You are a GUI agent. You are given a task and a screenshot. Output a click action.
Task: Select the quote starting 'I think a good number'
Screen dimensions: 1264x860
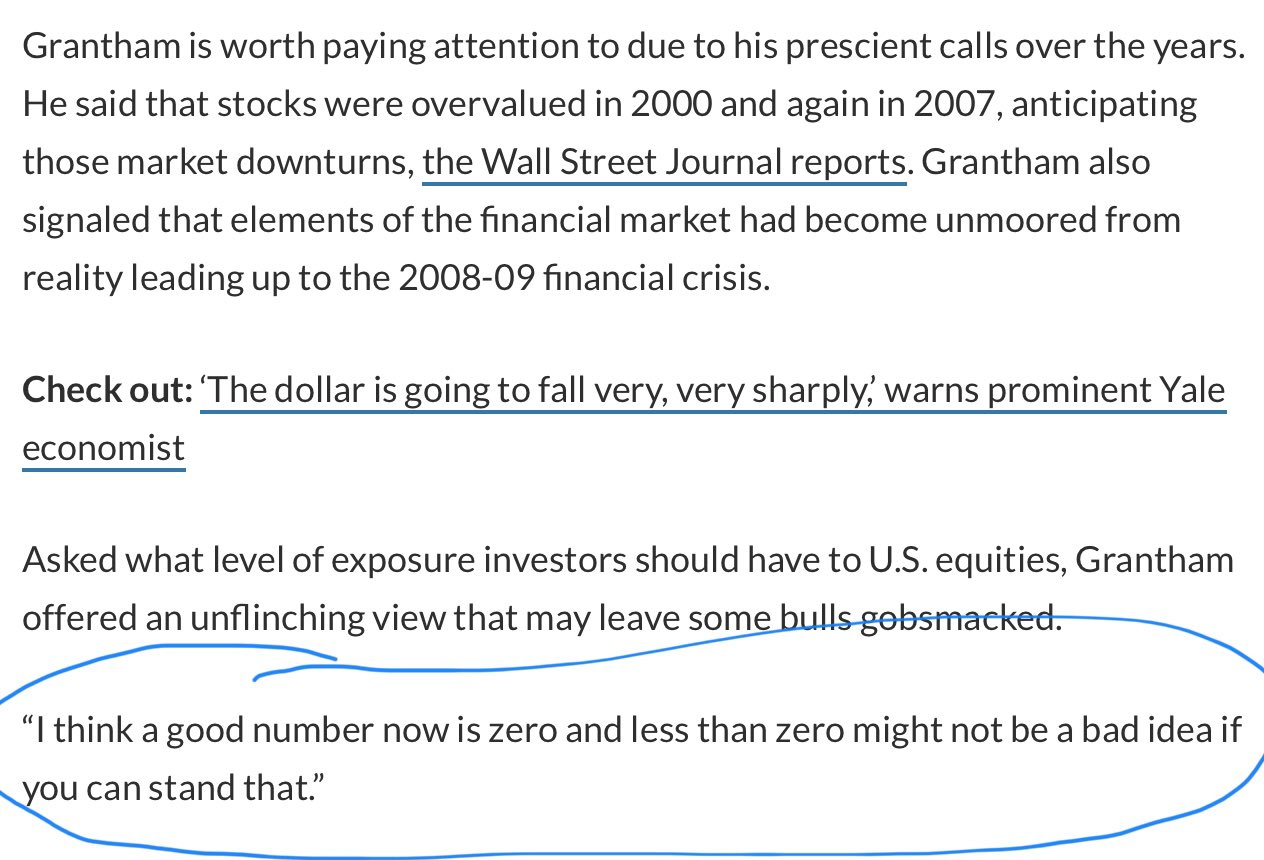631,760
